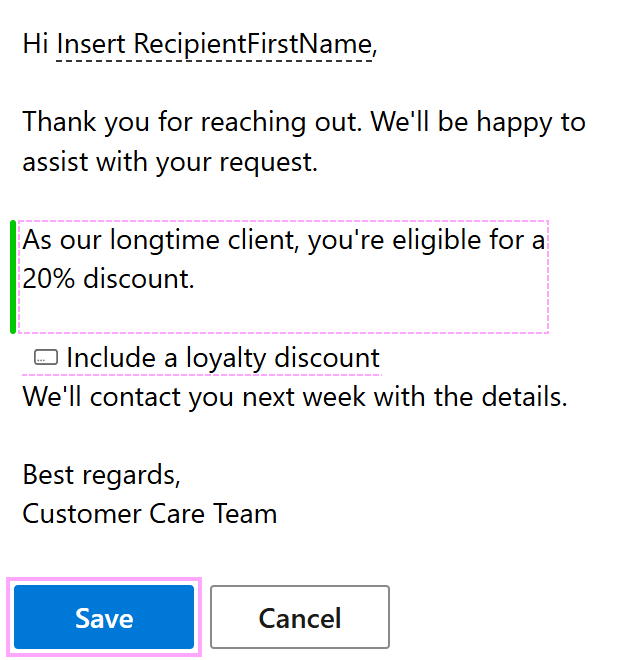Click the word "details" in the contact sentence
Viewport: 638px width, 660px height.
pyautogui.click(x=524, y=397)
